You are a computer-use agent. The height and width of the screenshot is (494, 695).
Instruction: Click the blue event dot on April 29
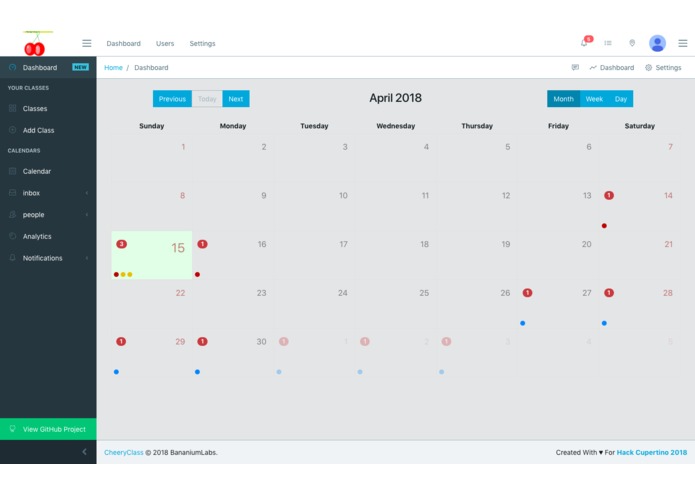pyautogui.click(x=116, y=372)
